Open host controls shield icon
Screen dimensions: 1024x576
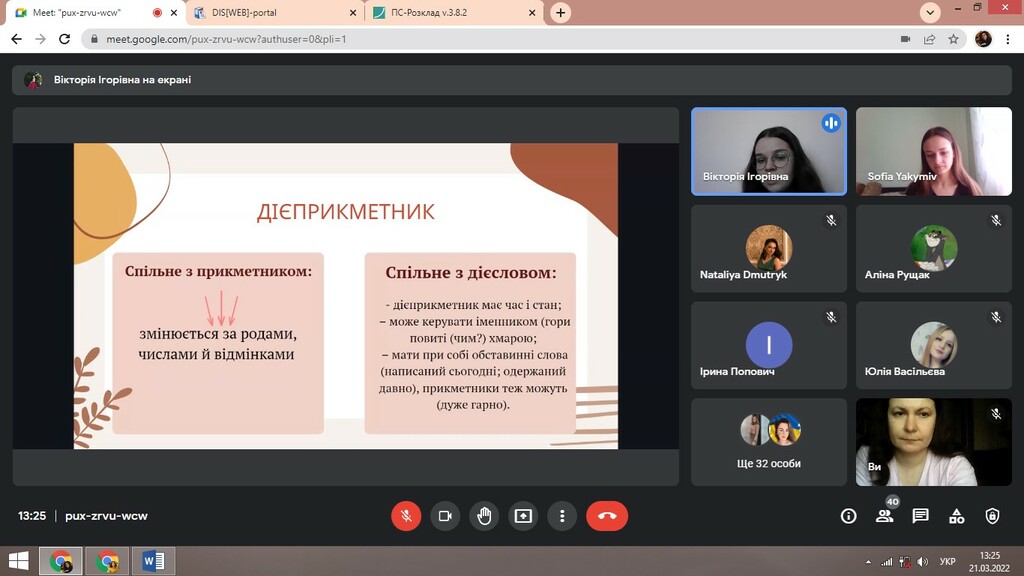pyautogui.click(x=992, y=516)
